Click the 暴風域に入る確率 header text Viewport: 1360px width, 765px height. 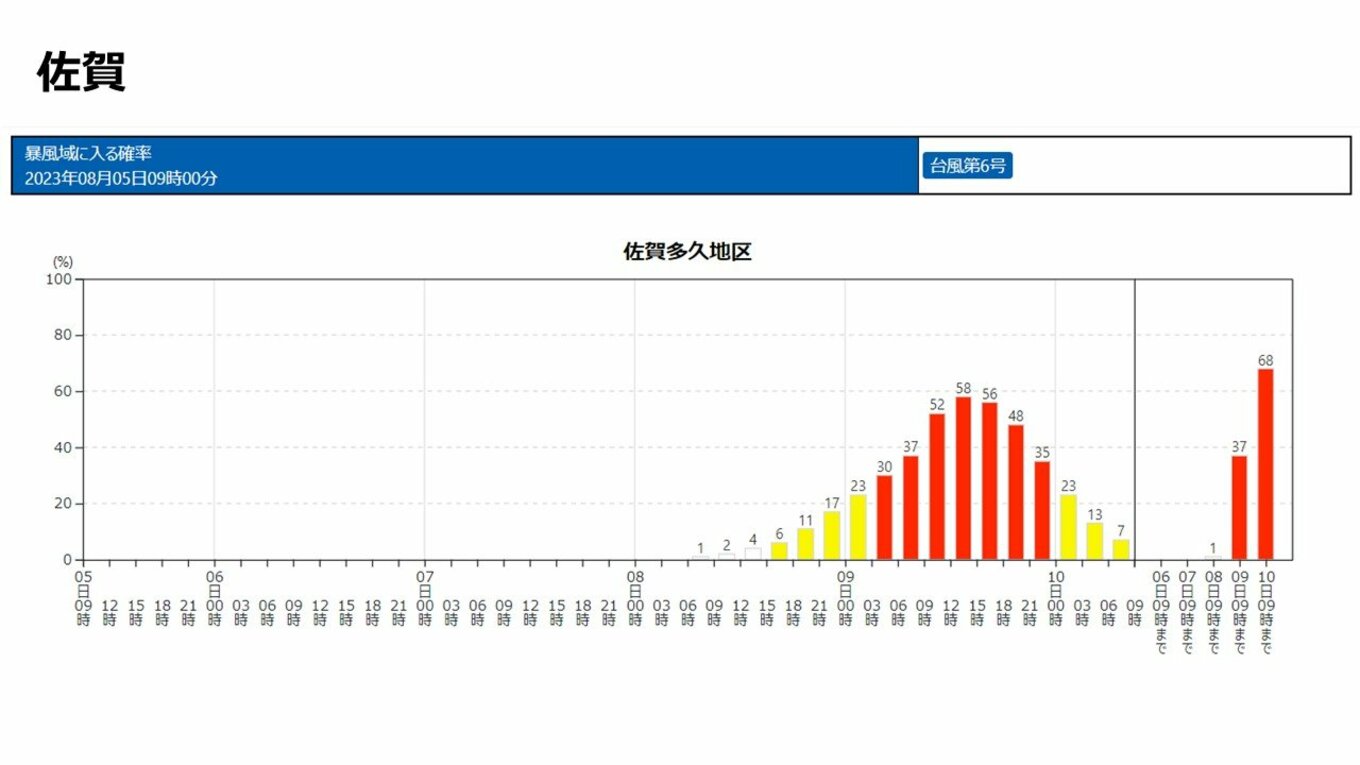88,154
